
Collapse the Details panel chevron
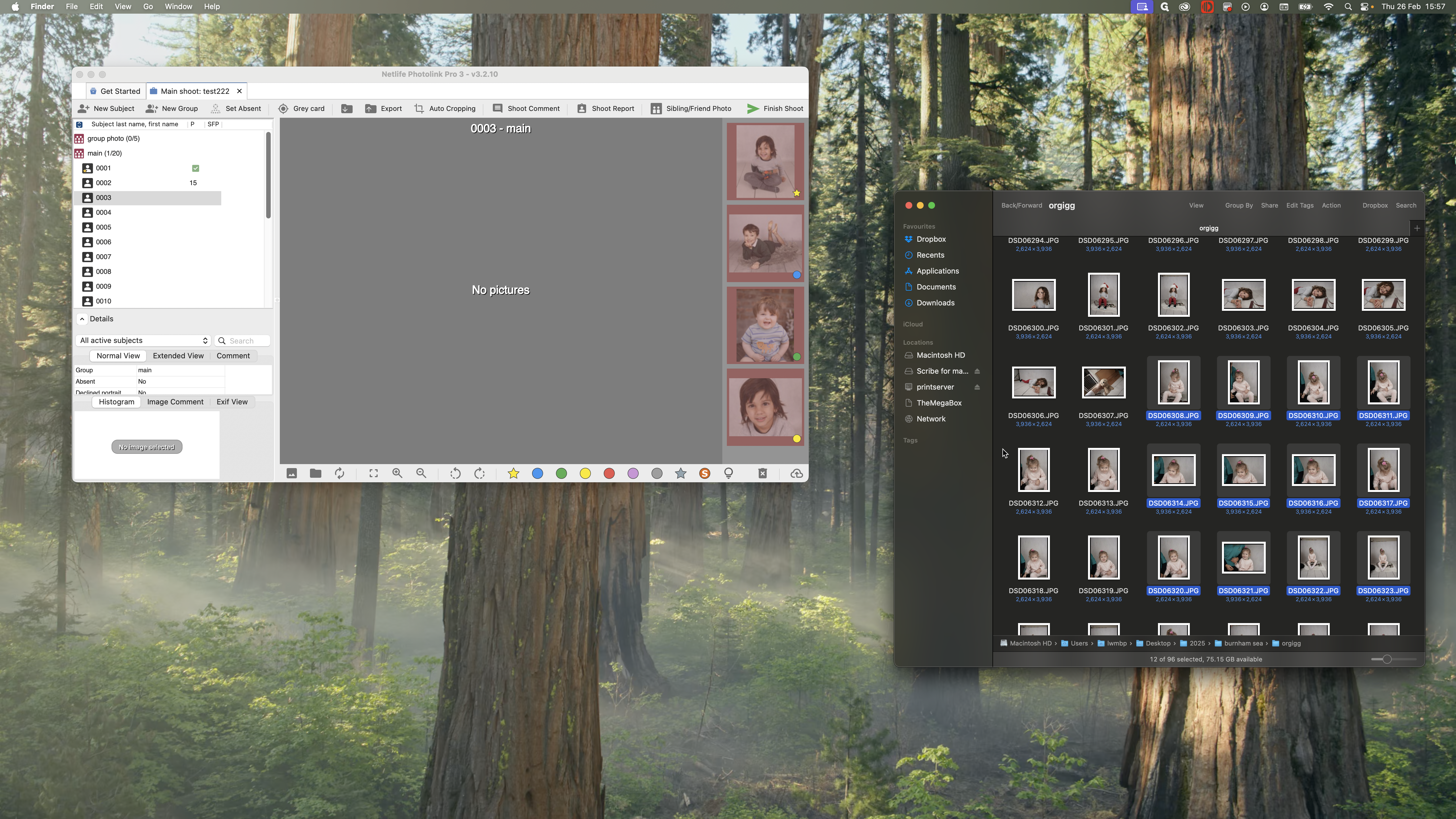click(82, 319)
